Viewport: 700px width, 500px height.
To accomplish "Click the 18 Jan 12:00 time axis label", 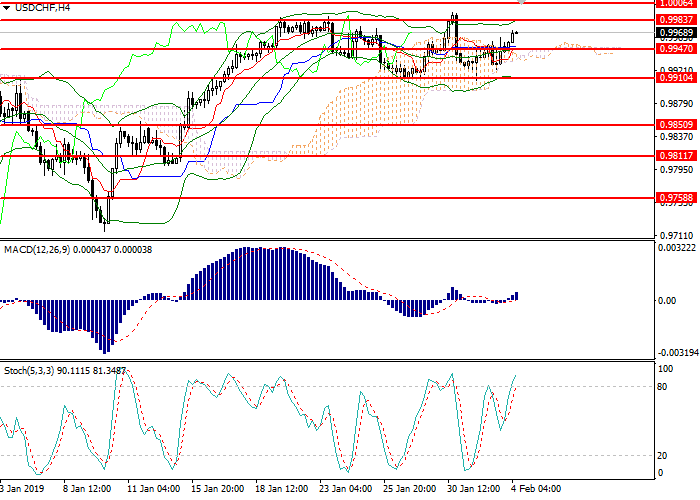I will [279, 490].
